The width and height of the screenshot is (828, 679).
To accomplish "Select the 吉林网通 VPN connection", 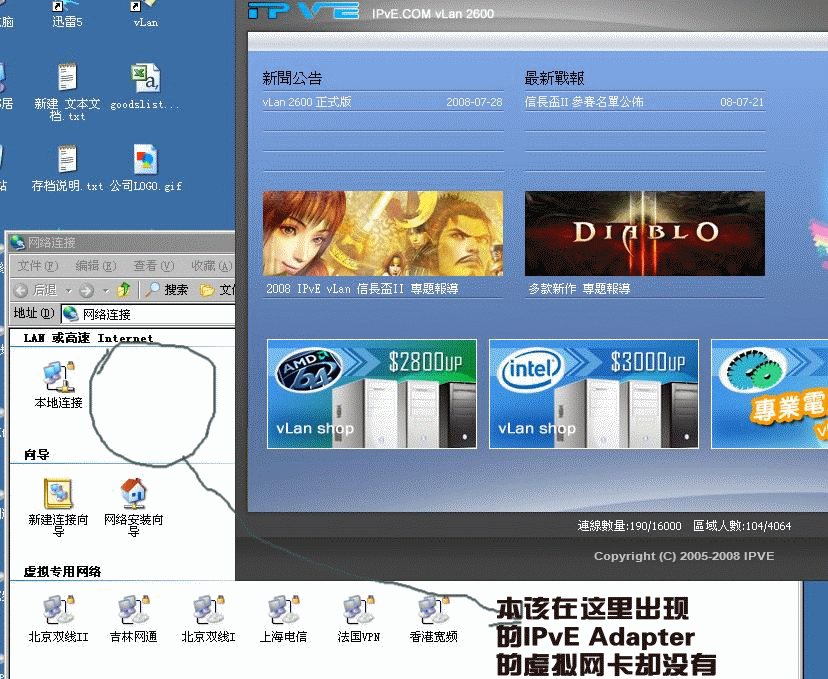I will (x=133, y=610).
